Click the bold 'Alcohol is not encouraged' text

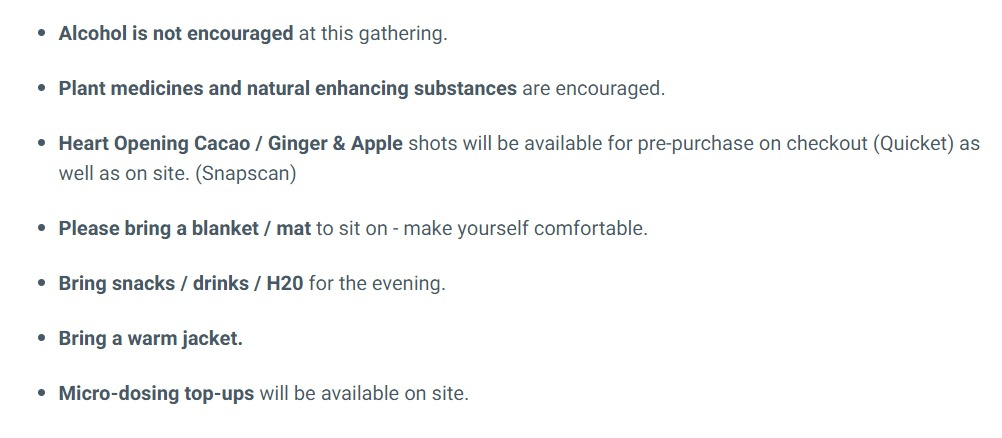click(175, 33)
